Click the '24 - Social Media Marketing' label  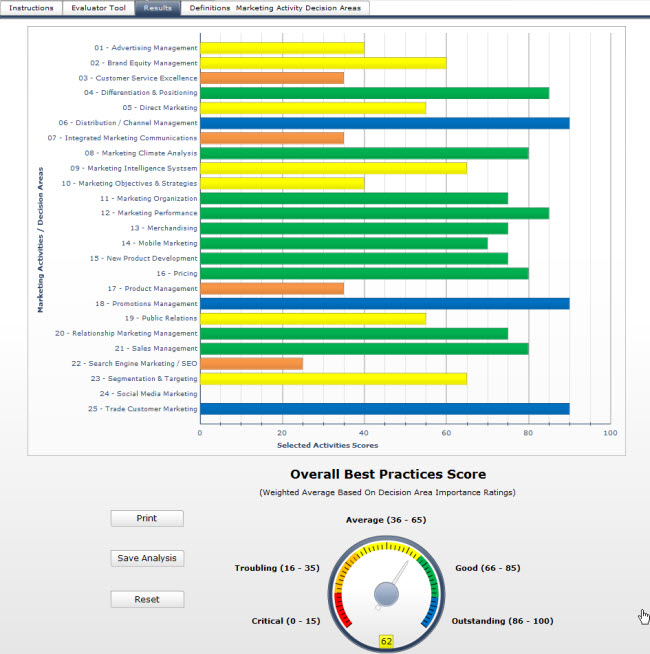click(x=149, y=394)
